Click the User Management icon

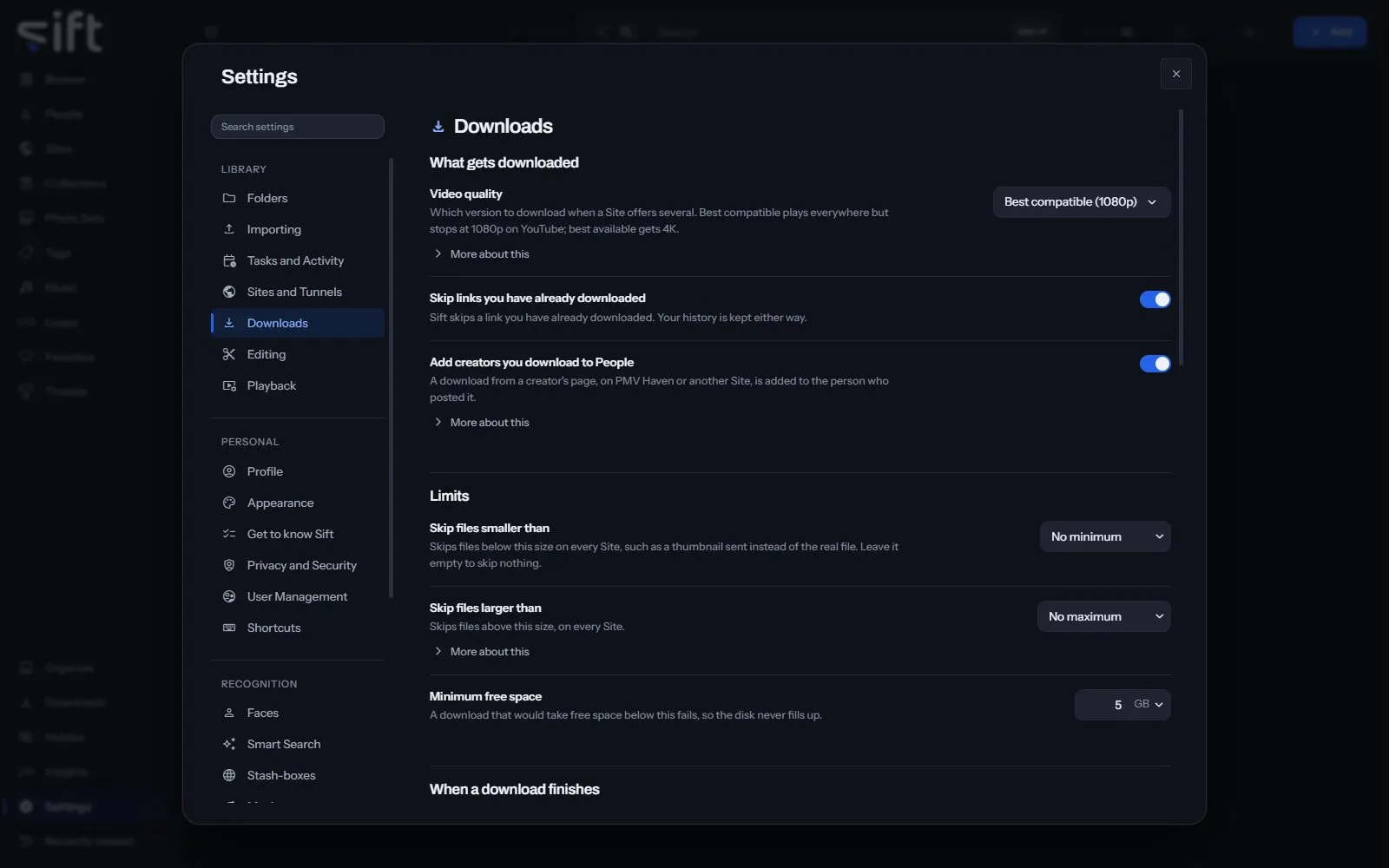[229, 596]
